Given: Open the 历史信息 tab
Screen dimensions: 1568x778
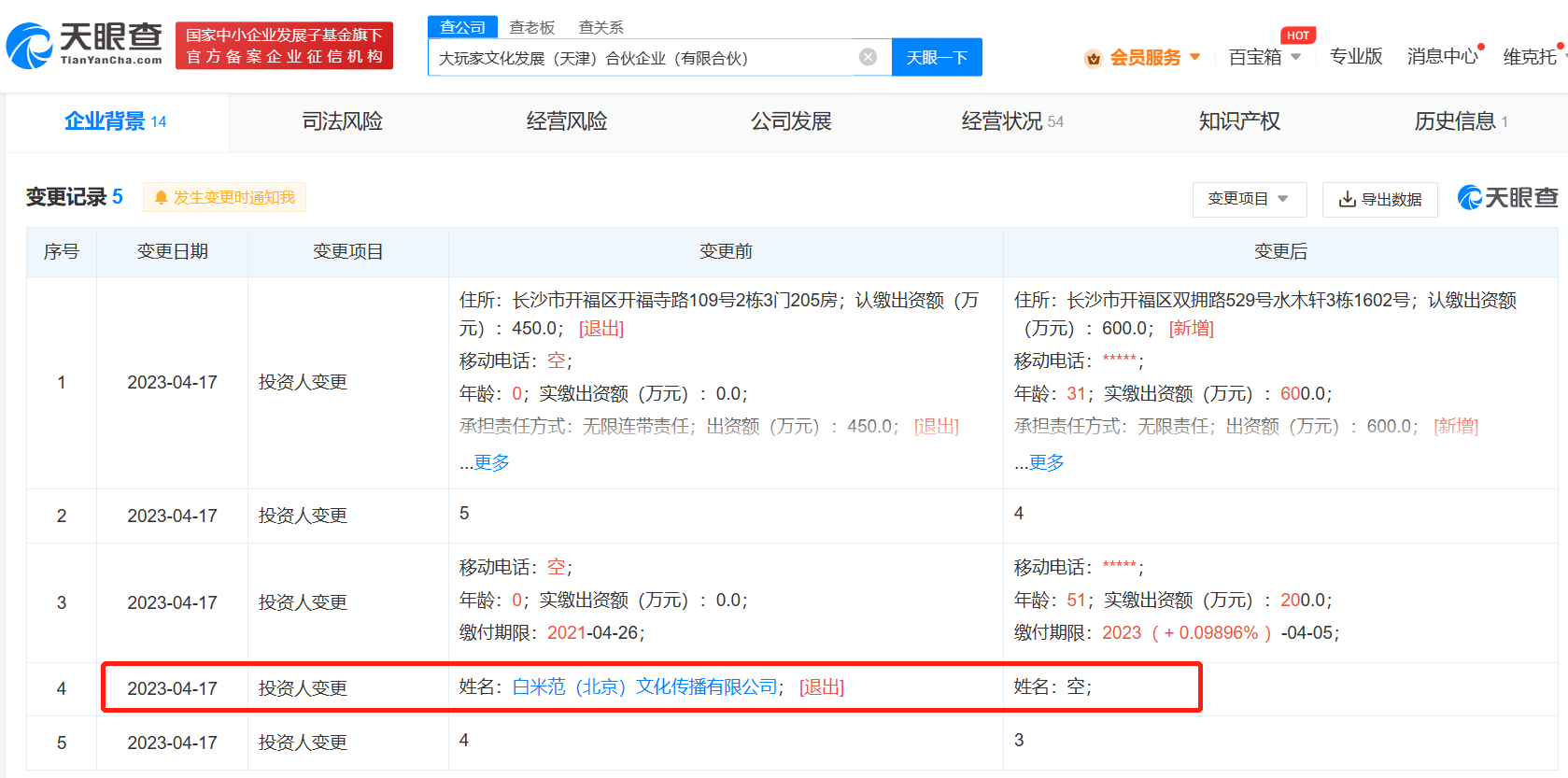Looking at the screenshot, I should point(1461,121).
